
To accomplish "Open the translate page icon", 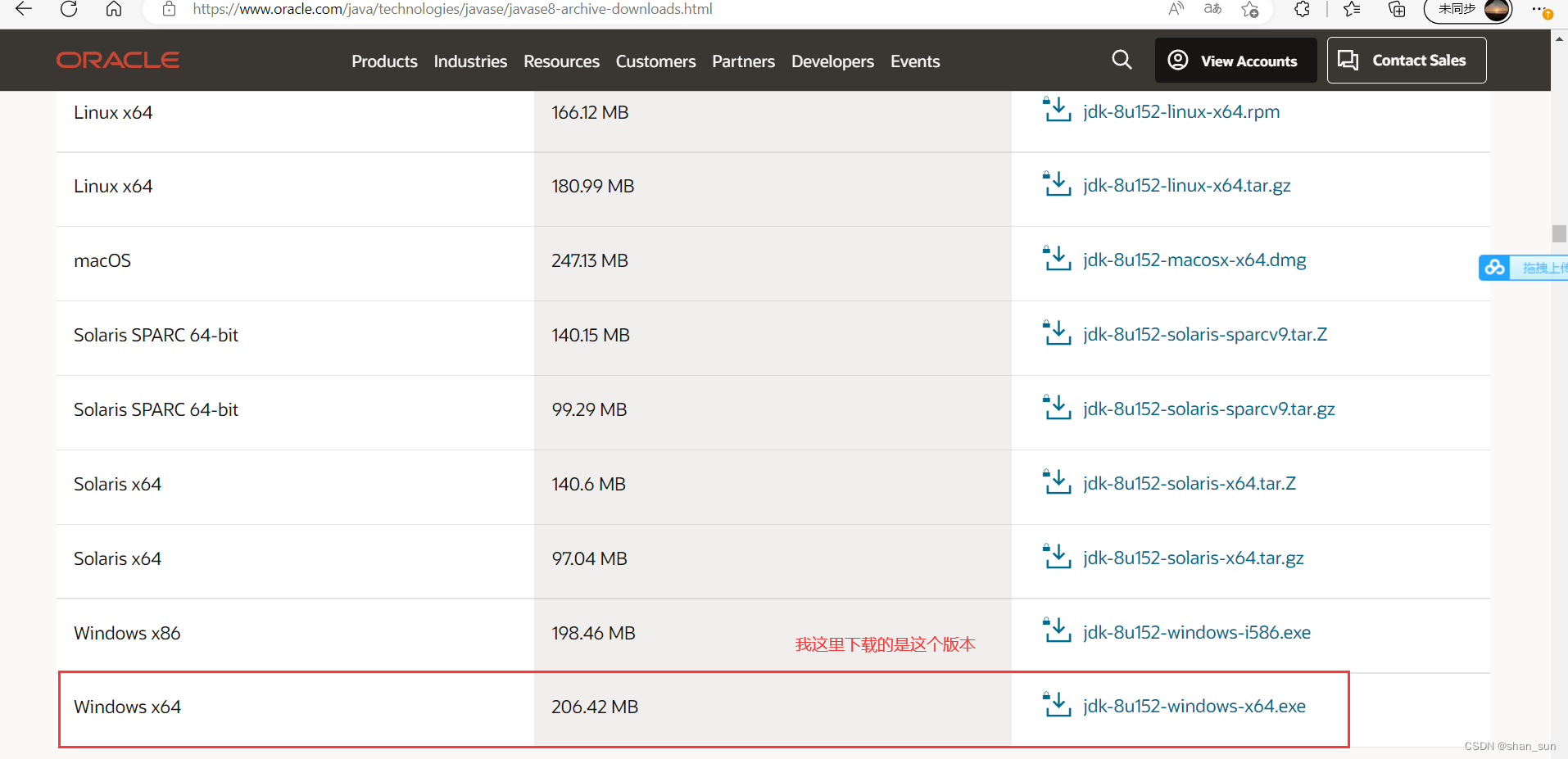I will 1212,9.
